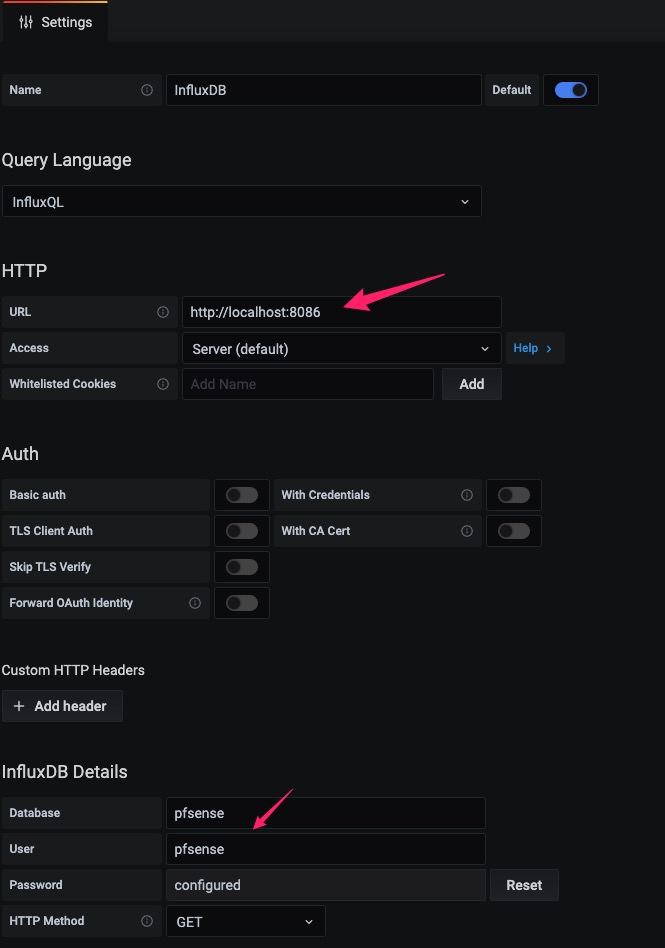
Task: Disable the Default data source toggle
Action: click(570, 90)
